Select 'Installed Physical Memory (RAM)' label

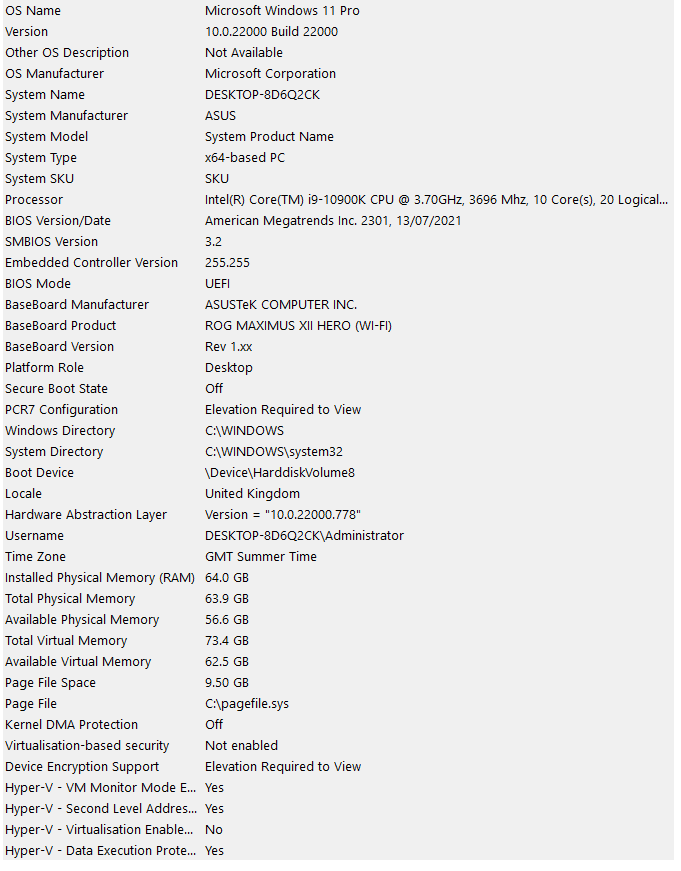100,578
